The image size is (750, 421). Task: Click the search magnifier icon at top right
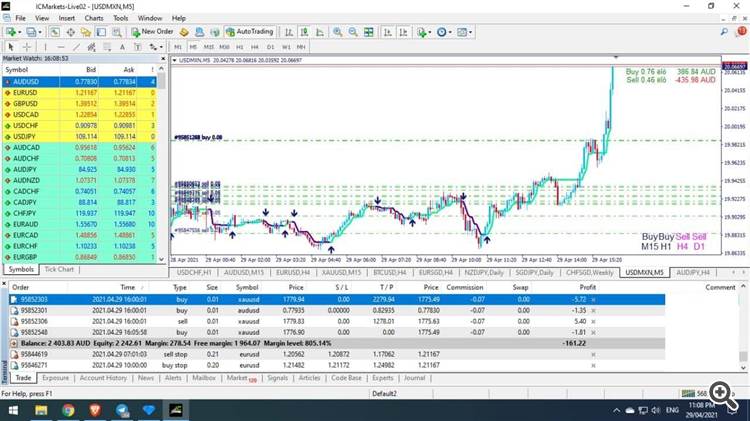click(x=724, y=32)
